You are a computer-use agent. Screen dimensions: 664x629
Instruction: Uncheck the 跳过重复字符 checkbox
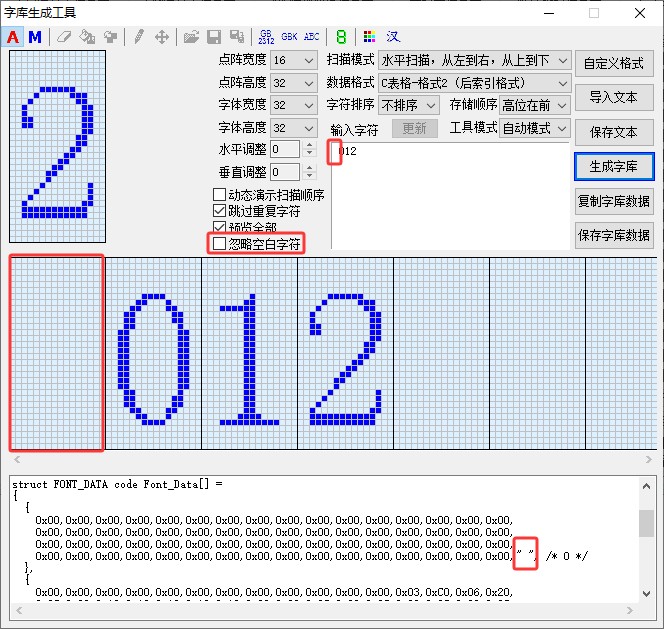pyautogui.click(x=220, y=212)
